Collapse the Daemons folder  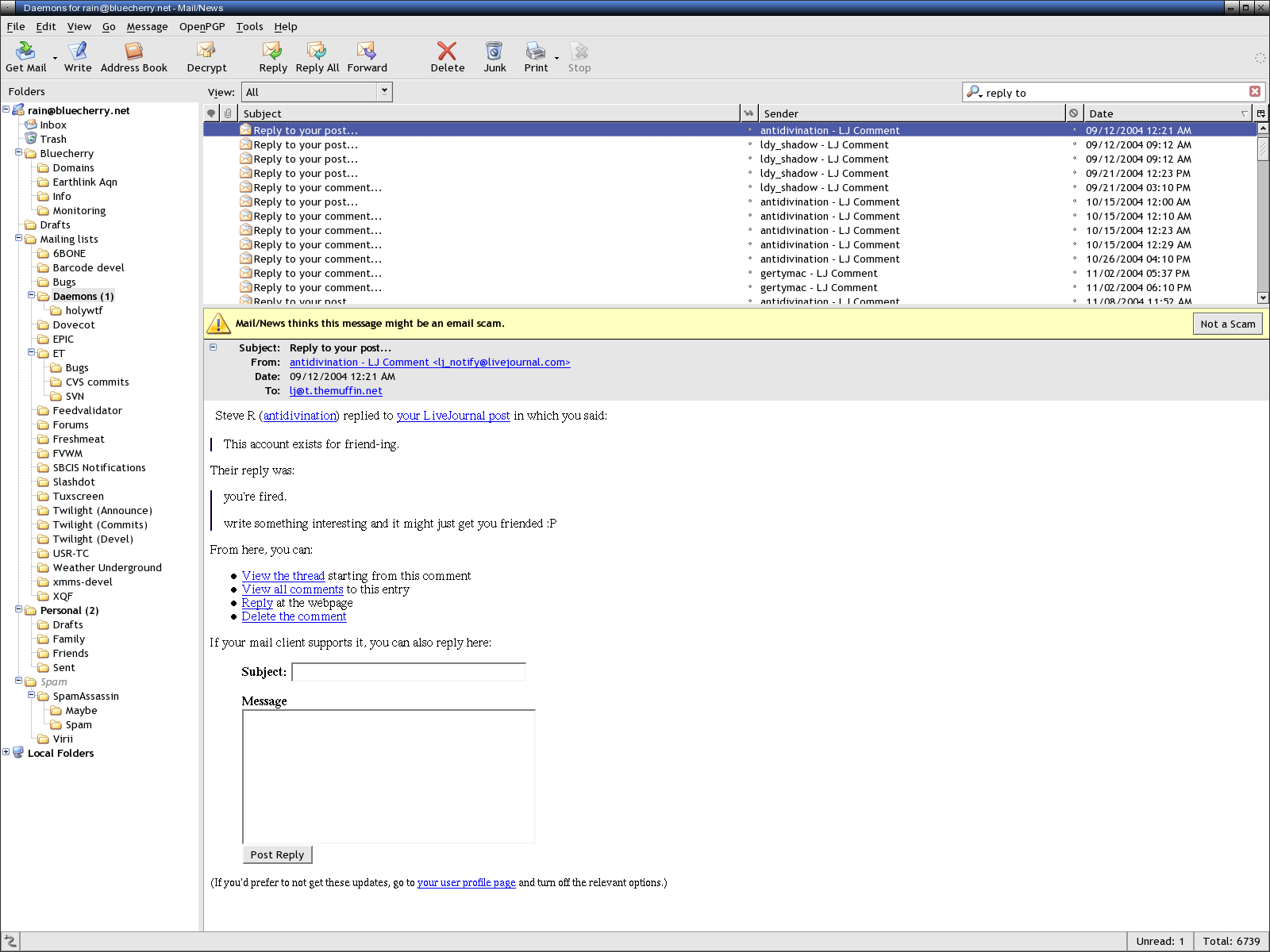coord(32,295)
